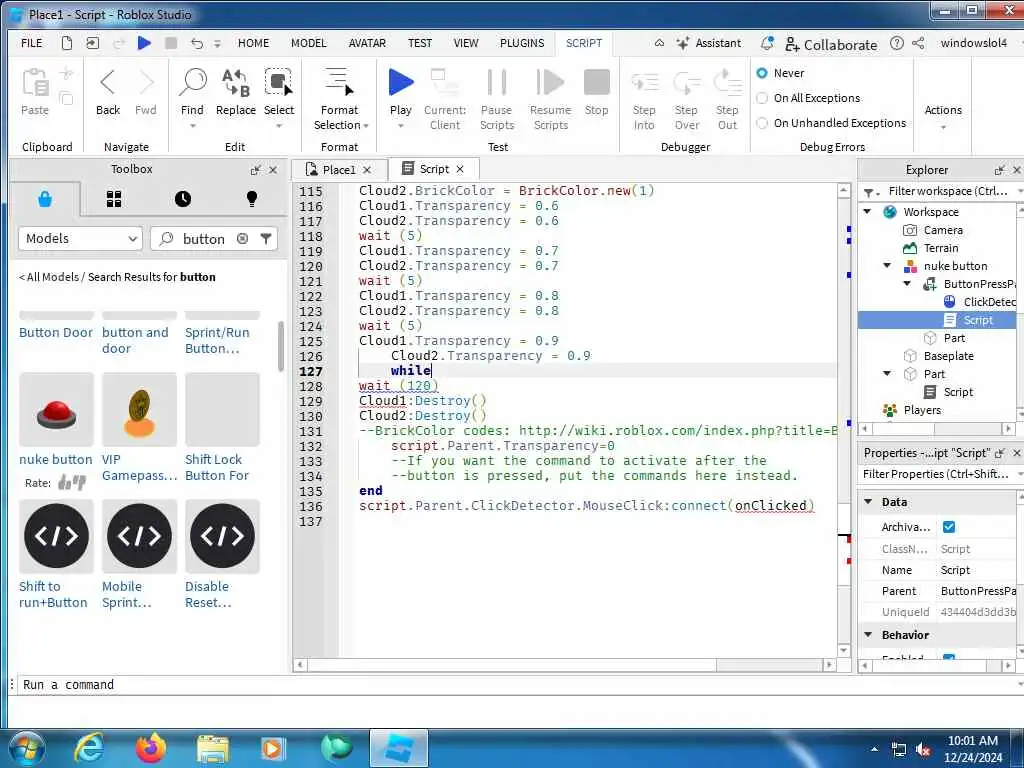Click the Back navigate arrow
Screen dimensions: 1024x768
click(x=108, y=91)
